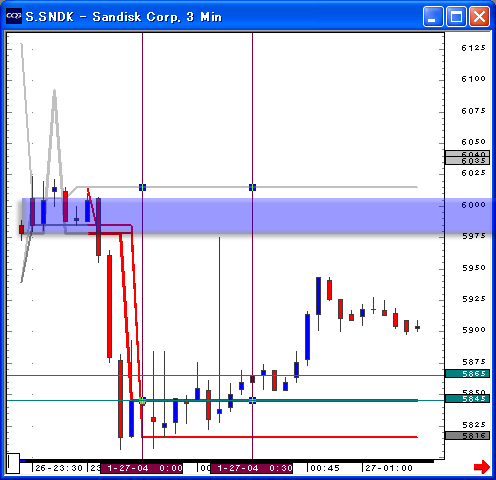Click the 5925 price scale label
This screenshot has width=496, height=480.
click(473, 299)
